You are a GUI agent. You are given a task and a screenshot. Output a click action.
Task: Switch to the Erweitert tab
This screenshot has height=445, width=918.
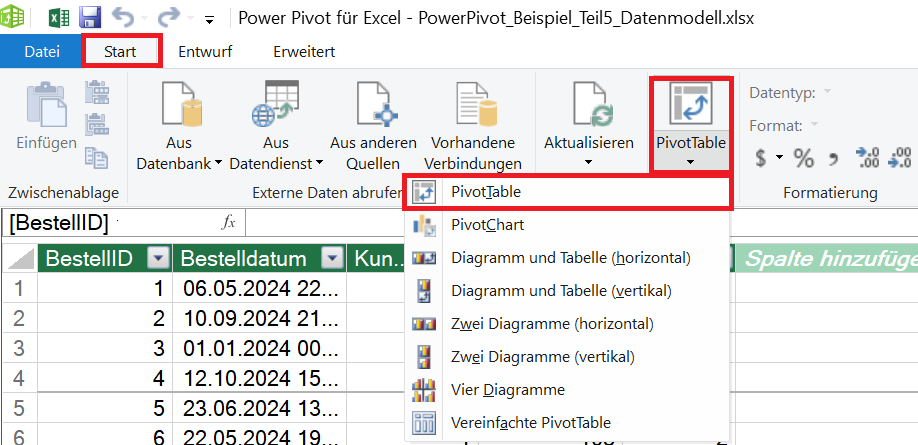tap(304, 52)
